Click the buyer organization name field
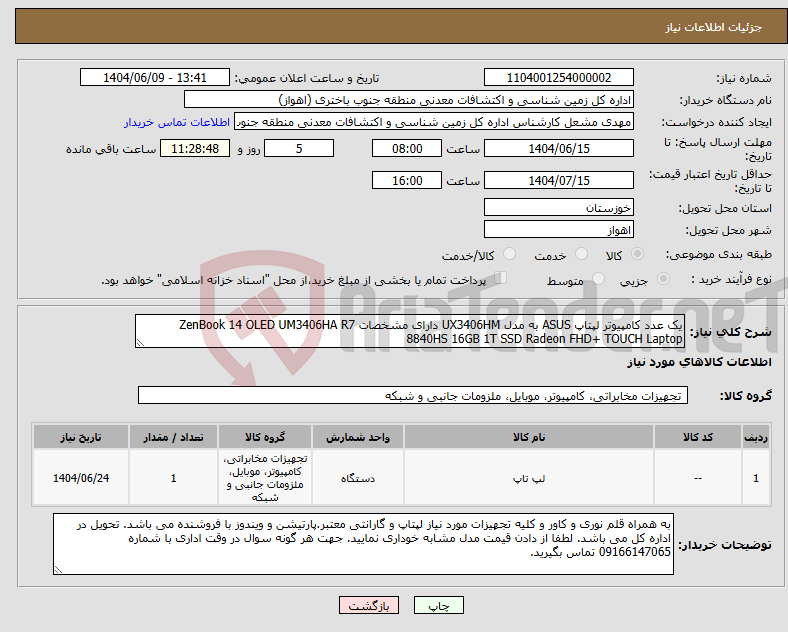This screenshot has width=788, height=632. pos(409,99)
